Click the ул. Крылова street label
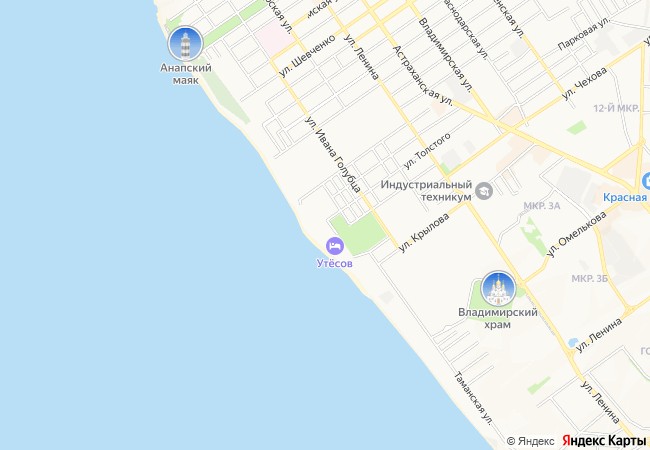Viewport: 650px width, 450px height. coord(424,232)
